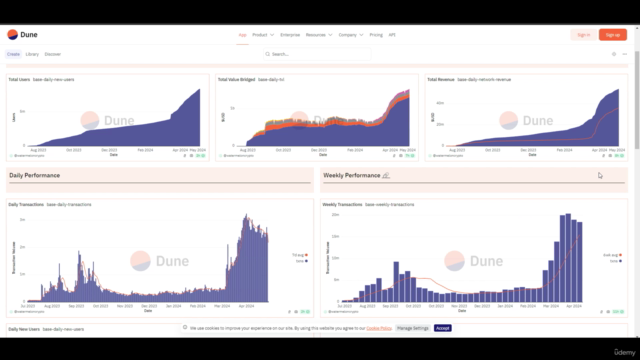
Task: Open author link under Daily Transactions chart
Action: coord(29,311)
